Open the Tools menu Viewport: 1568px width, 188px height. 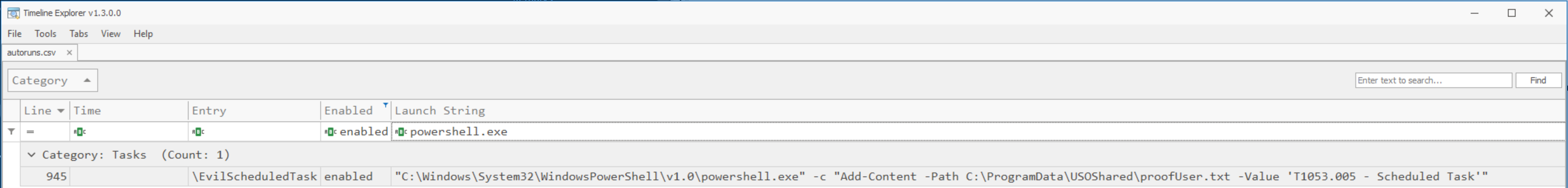pyautogui.click(x=45, y=34)
